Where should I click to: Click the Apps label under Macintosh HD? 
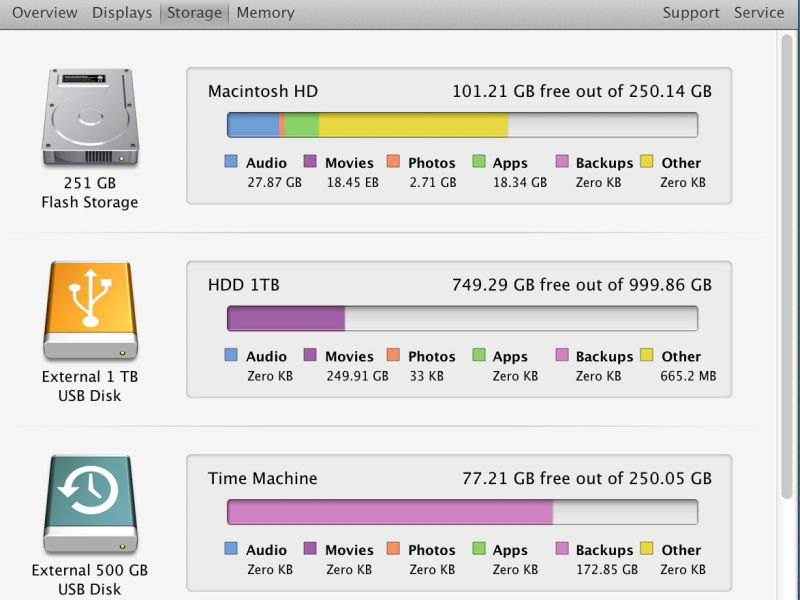click(510, 163)
